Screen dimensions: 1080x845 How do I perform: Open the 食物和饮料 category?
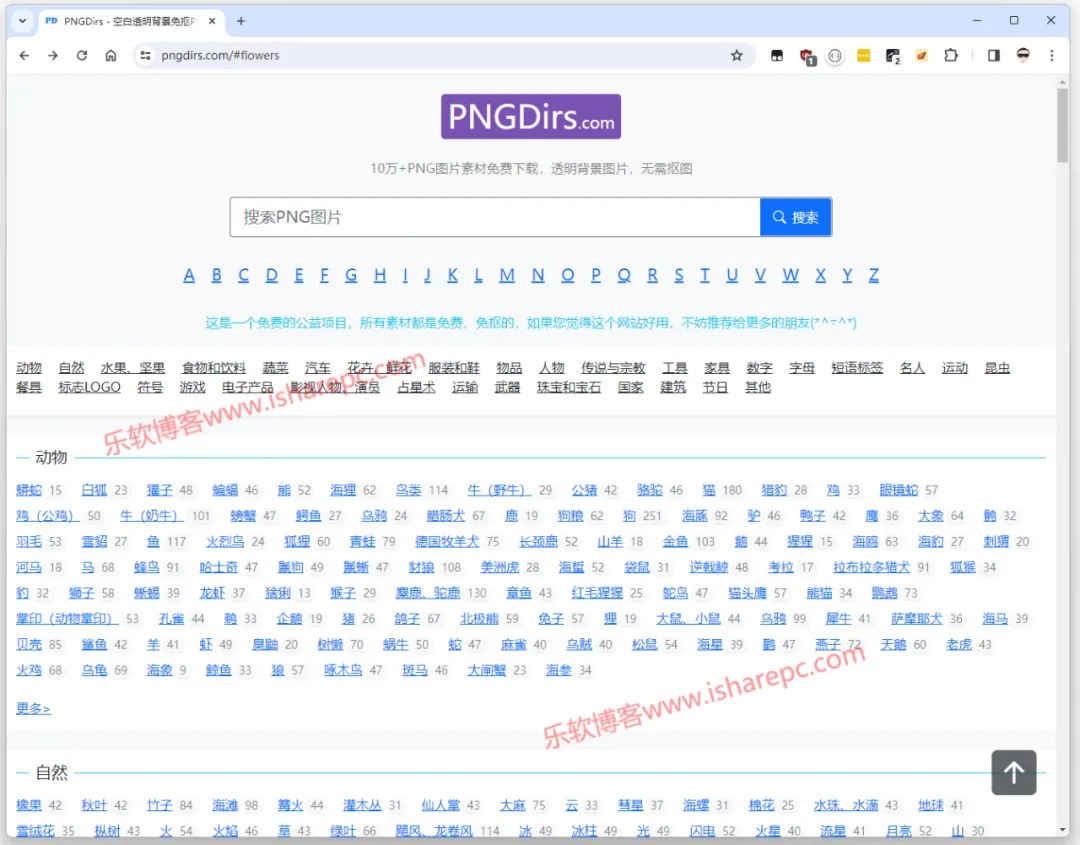214,368
